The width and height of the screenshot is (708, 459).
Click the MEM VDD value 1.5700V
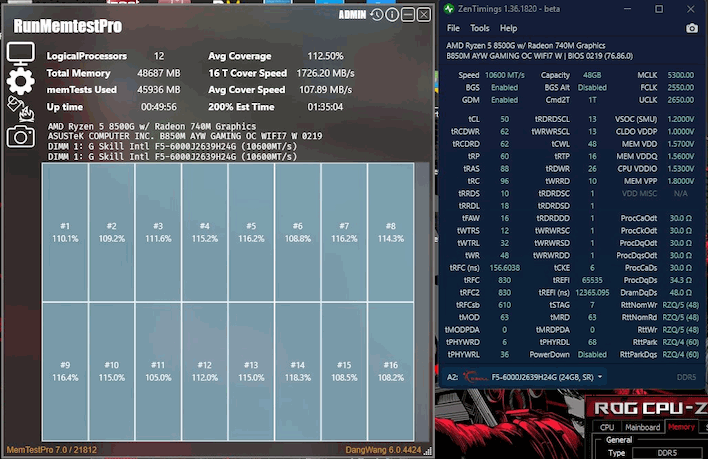pyautogui.click(x=680, y=144)
